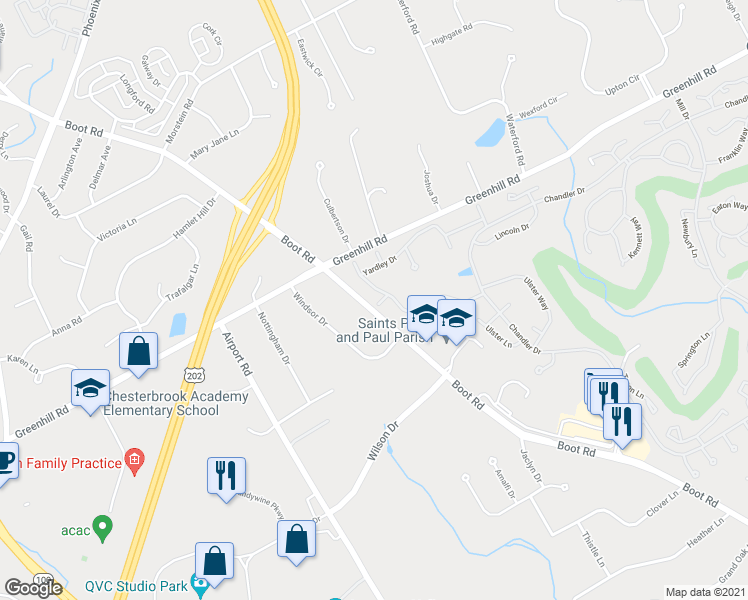This screenshot has height=600, width=748.
Task: Click the US 202 highway shield
Action: coord(195,375)
